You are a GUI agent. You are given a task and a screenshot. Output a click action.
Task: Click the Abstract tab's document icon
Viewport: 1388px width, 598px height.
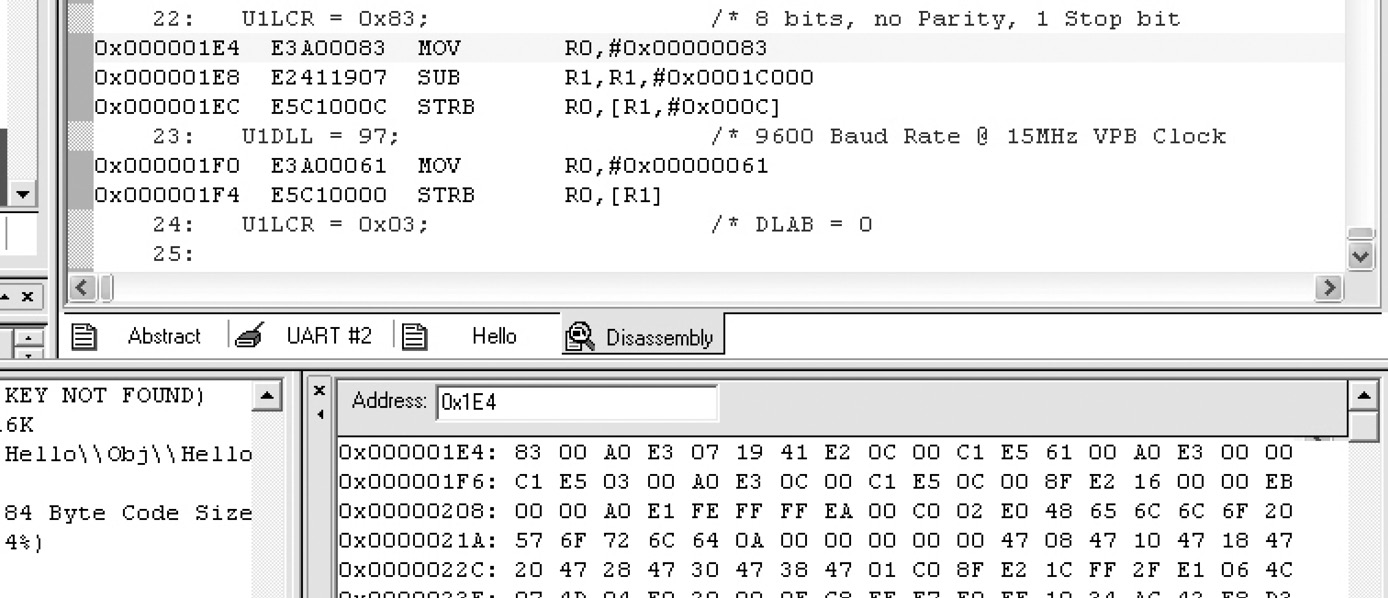[86, 337]
